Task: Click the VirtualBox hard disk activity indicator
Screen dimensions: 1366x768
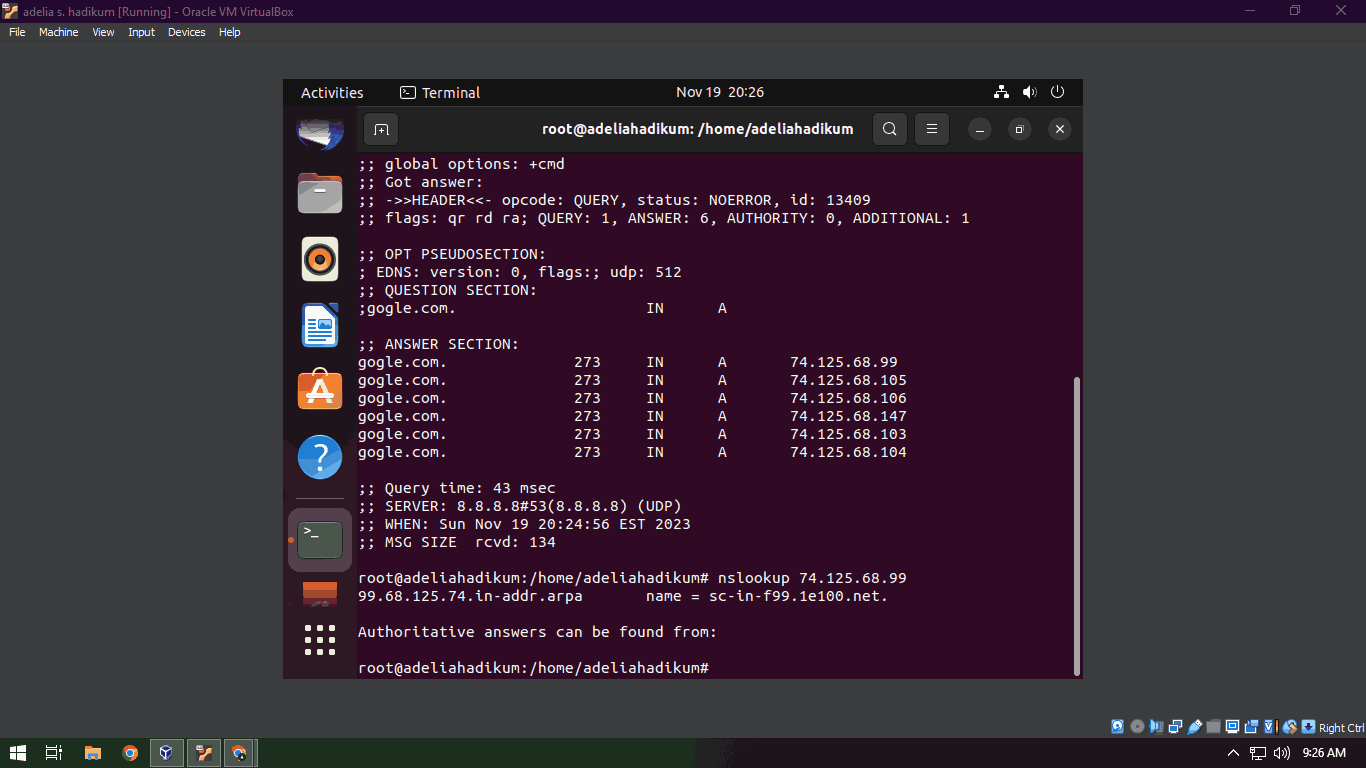Action: click(1117, 727)
